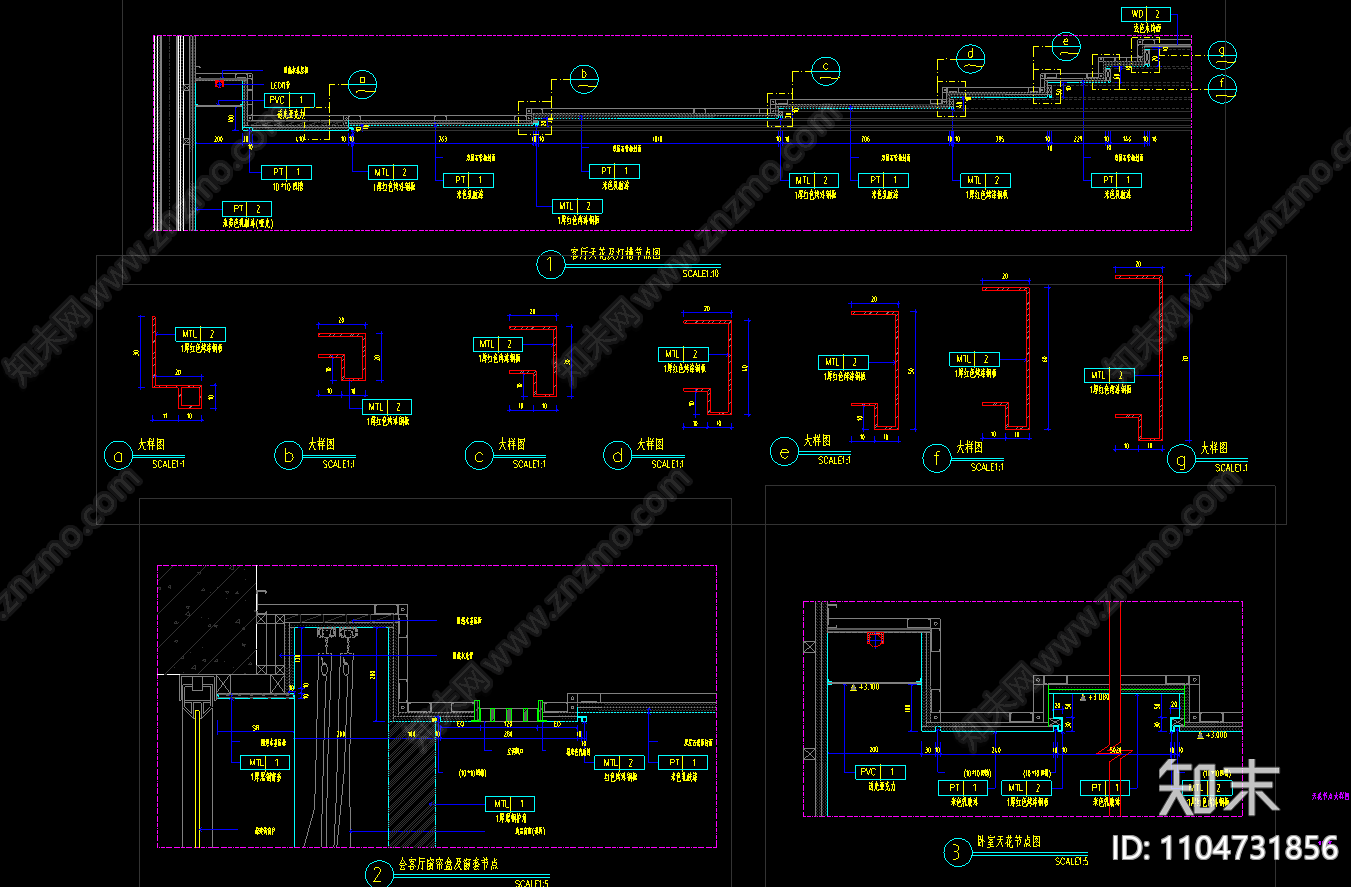Select drawing number circle 3

957,852
